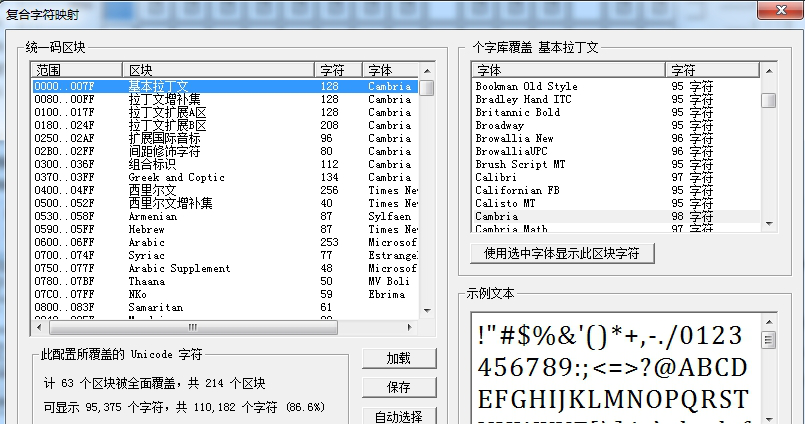Click 字符 header in Unicode block list
The height and width of the screenshot is (440, 805).
tap(338, 70)
